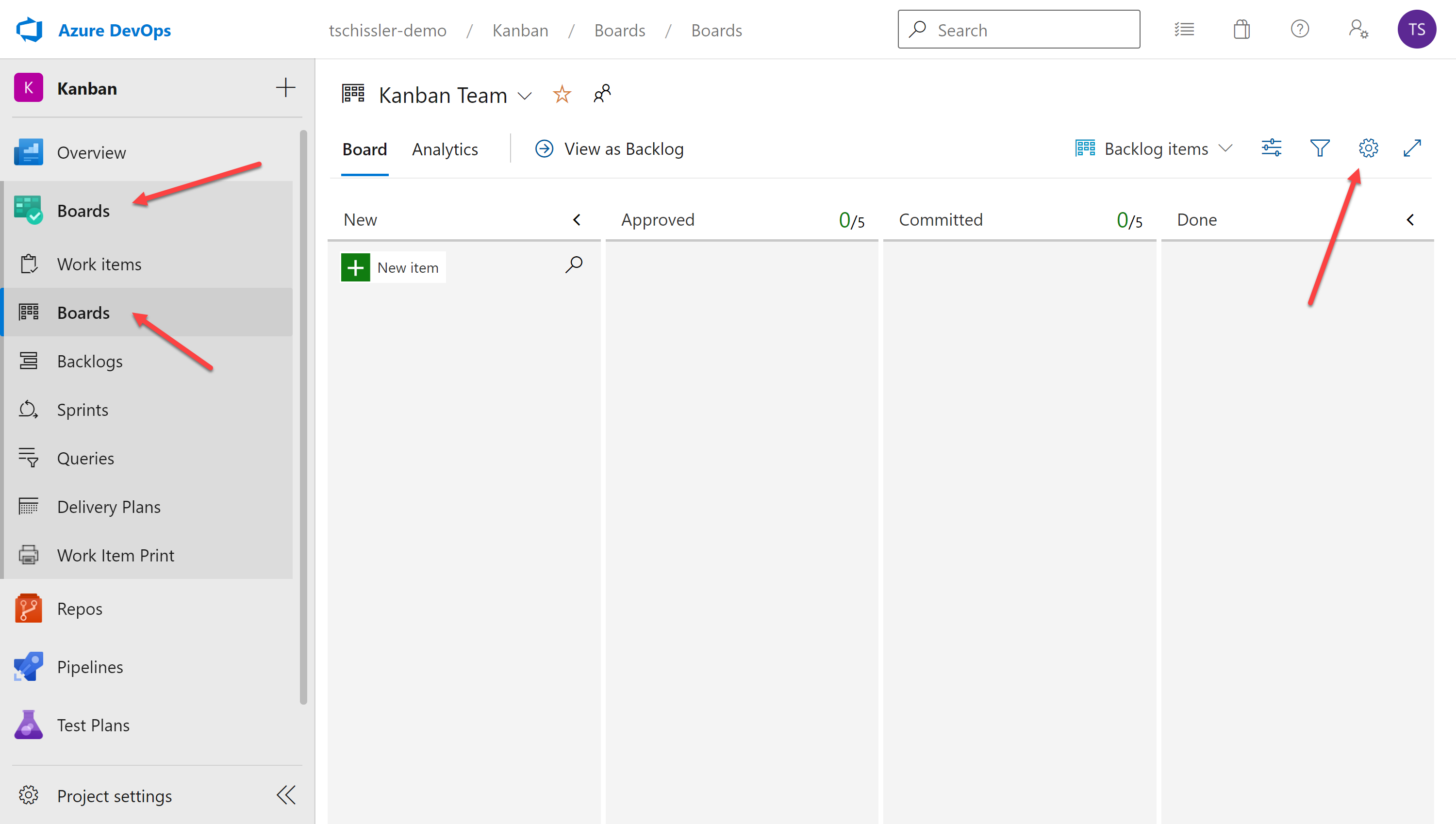Image resolution: width=1456 pixels, height=824 pixels.
Task: Open the User settings icon
Action: [x=1358, y=29]
